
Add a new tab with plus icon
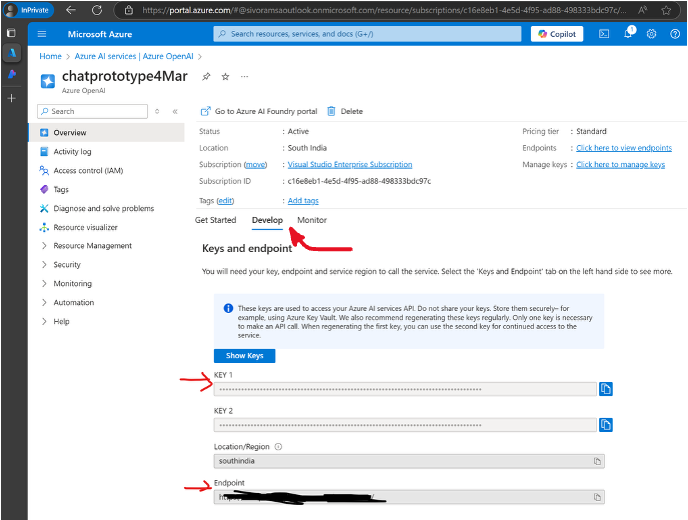tap(12, 98)
